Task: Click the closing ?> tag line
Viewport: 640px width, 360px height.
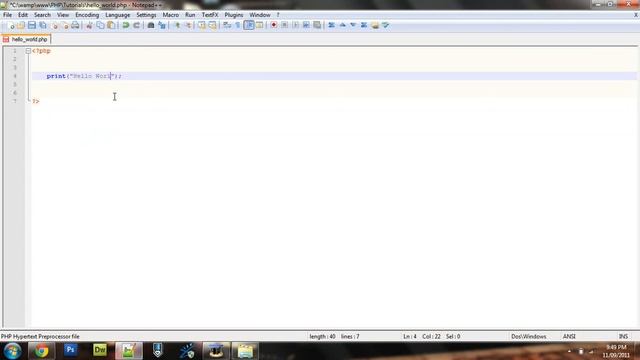Action: click(x=36, y=101)
